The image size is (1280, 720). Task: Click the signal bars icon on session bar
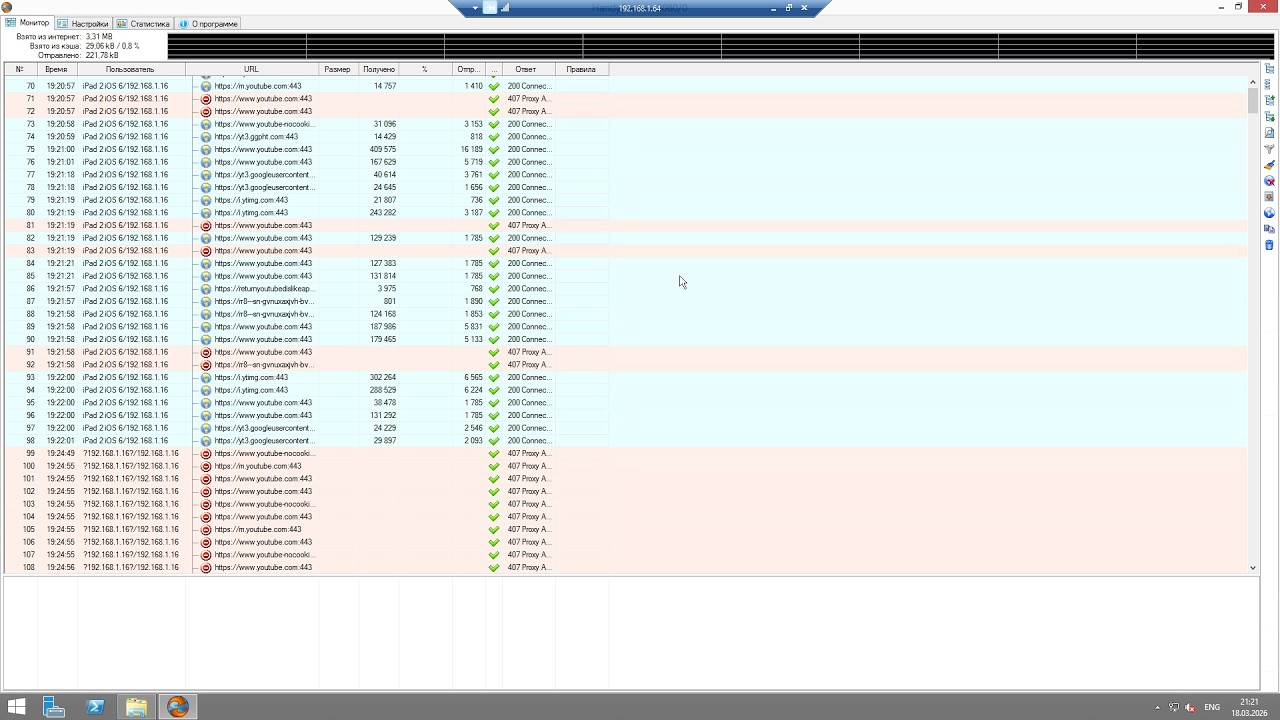click(x=505, y=8)
